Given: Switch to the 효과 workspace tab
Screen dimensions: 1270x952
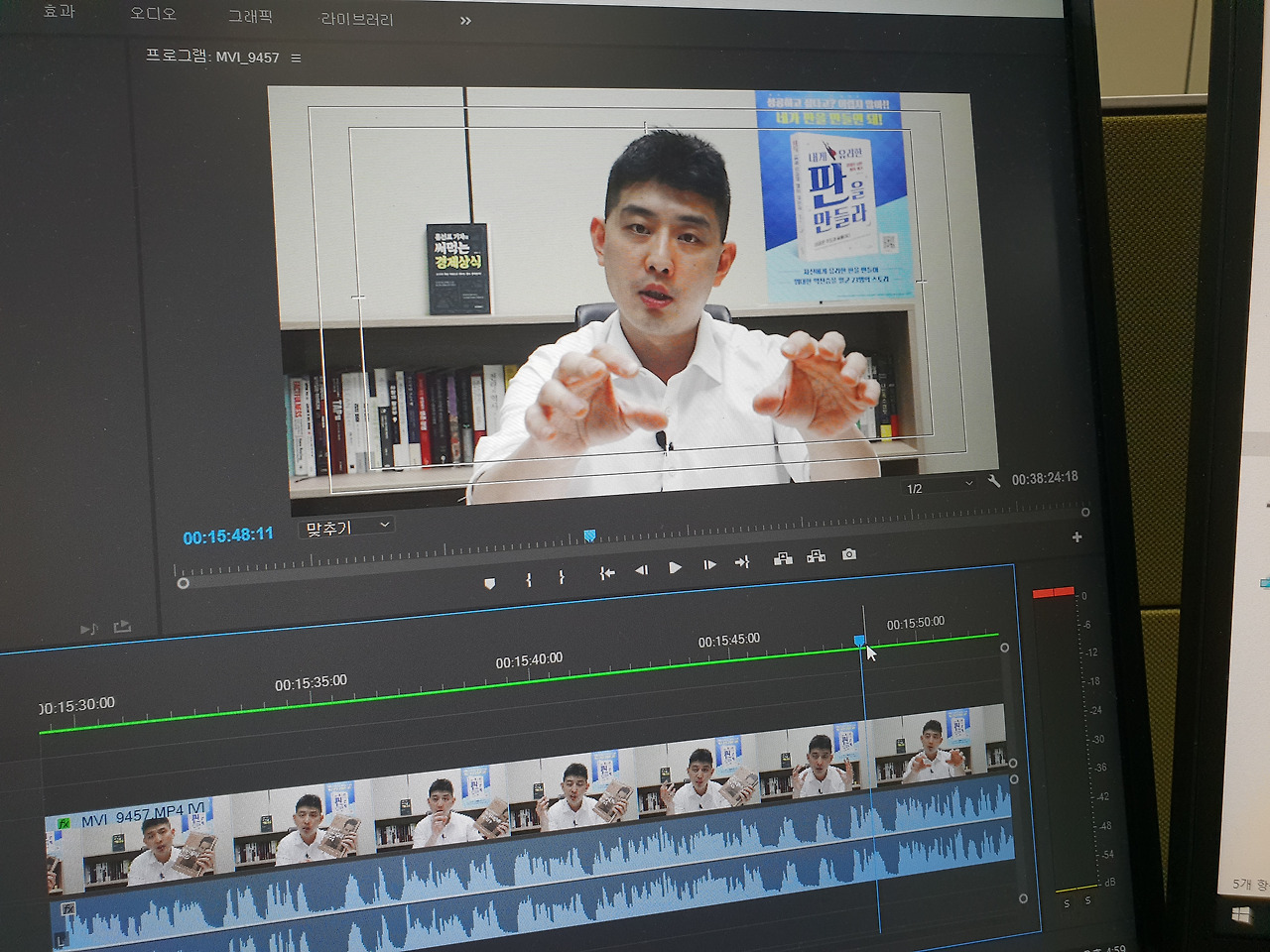Looking at the screenshot, I should point(59,11).
